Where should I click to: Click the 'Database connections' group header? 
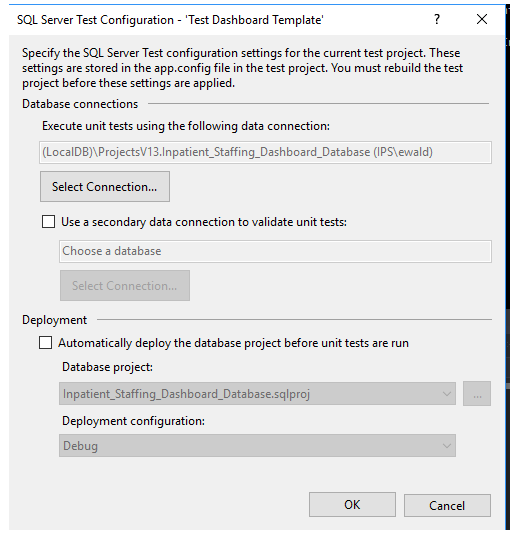point(80,104)
